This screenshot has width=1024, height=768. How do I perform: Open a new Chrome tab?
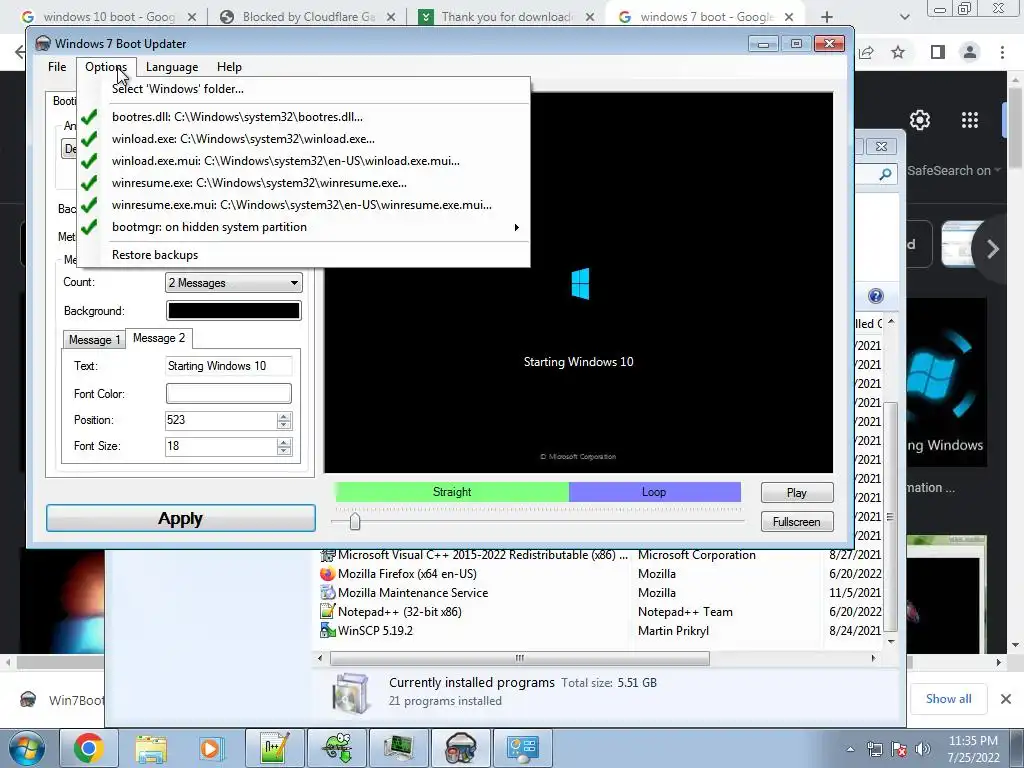827,17
